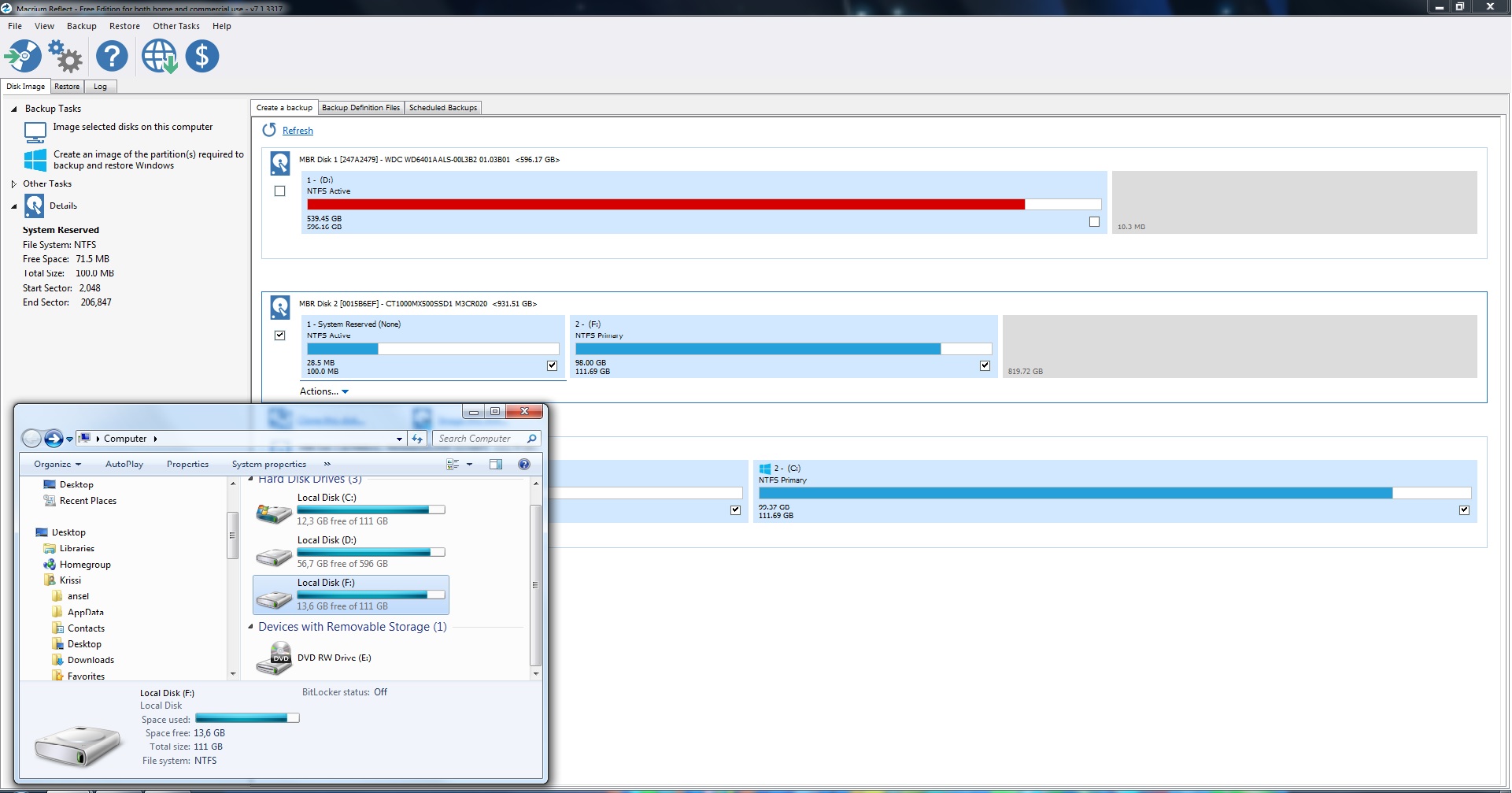
Task: Open the Other Tasks menu
Action: click(x=176, y=26)
